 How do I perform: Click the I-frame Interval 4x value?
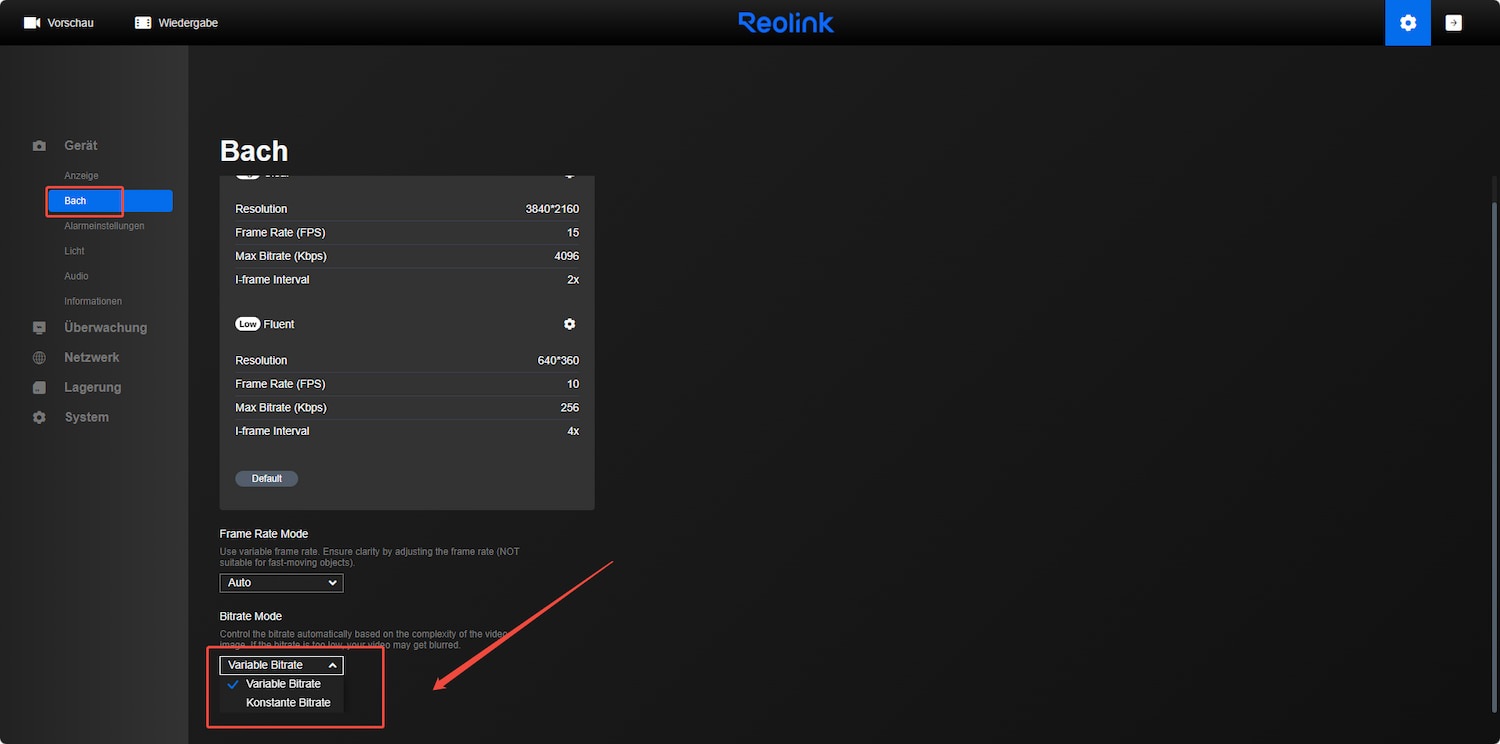573,432
